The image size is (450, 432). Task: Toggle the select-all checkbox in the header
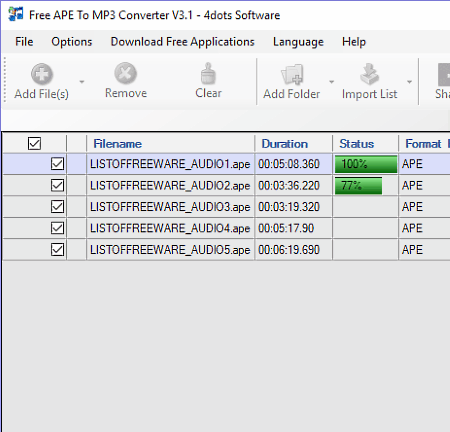point(34,144)
